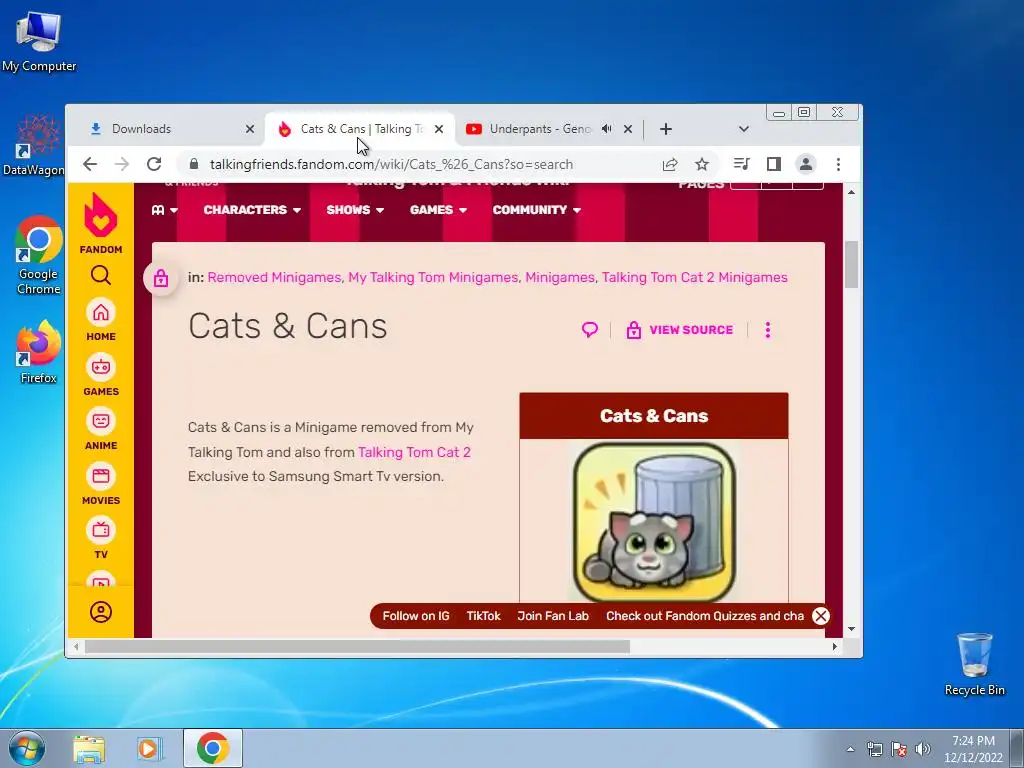Click the address bar URL
This screenshot has width=1024, height=768.
pyautogui.click(x=391, y=165)
